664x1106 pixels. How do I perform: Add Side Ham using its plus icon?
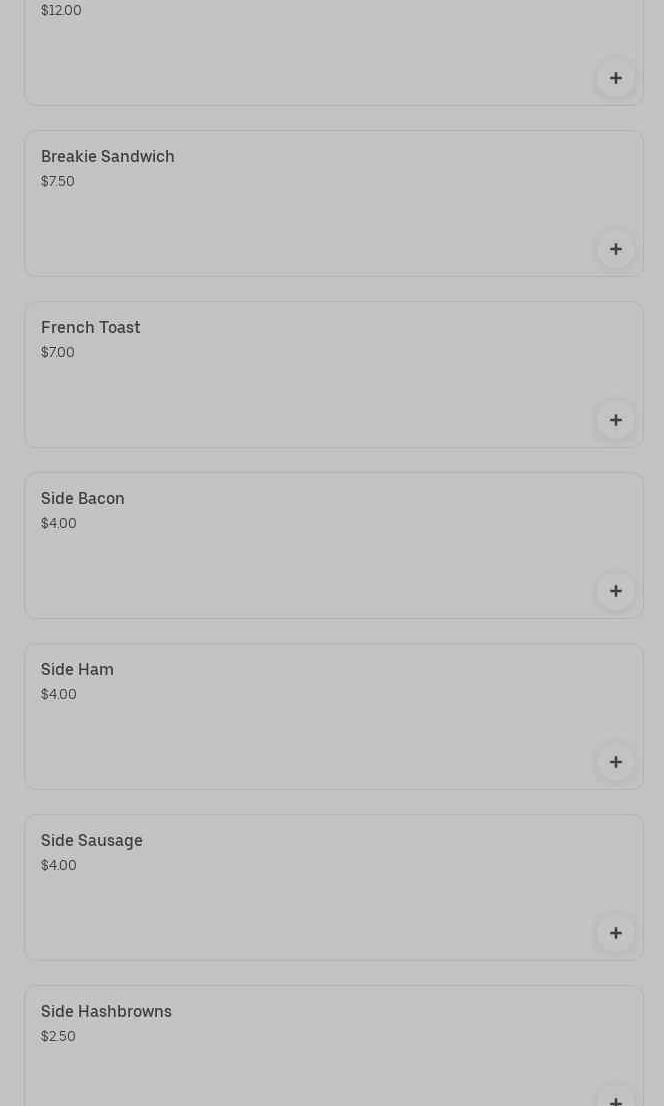coord(615,762)
